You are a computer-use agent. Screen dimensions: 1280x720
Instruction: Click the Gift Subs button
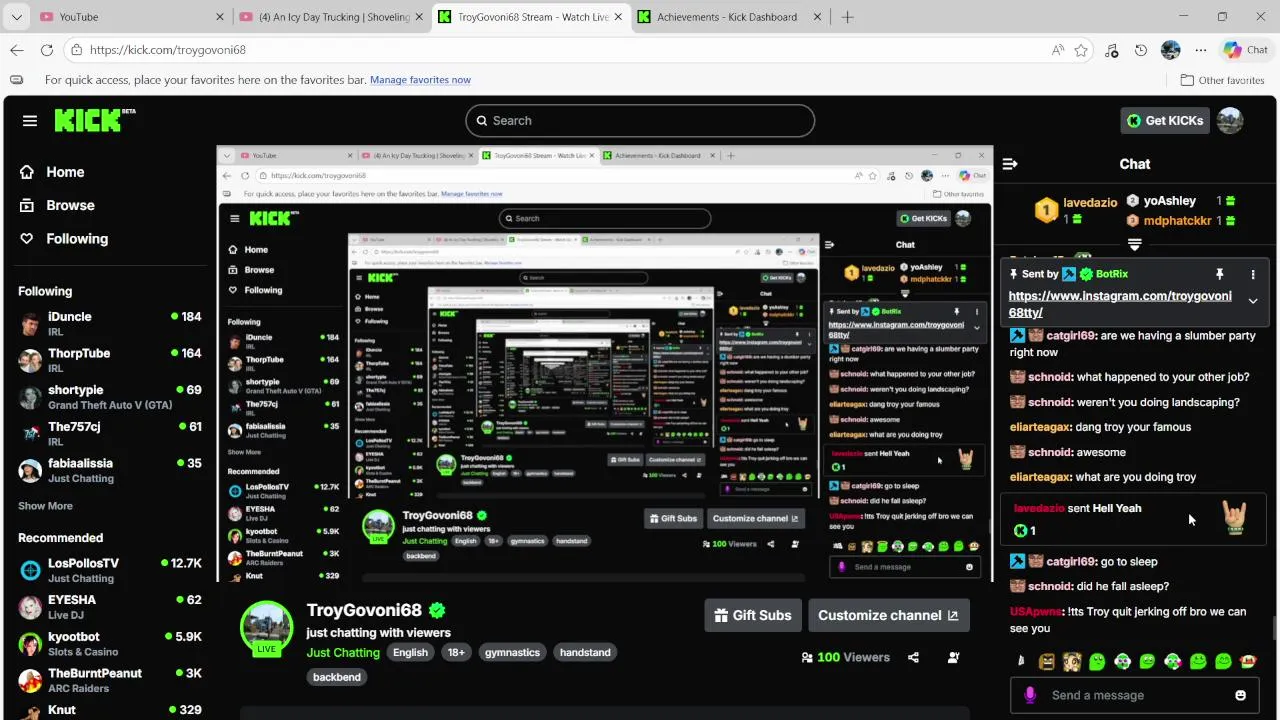click(753, 615)
